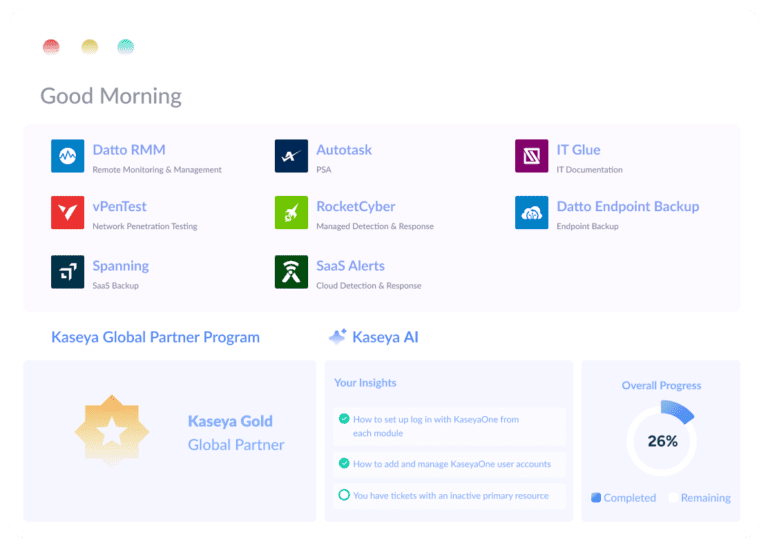The width and height of the screenshot is (768, 548).
Task: Launch Autotask PSA icon
Action: pyautogui.click(x=291, y=157)
